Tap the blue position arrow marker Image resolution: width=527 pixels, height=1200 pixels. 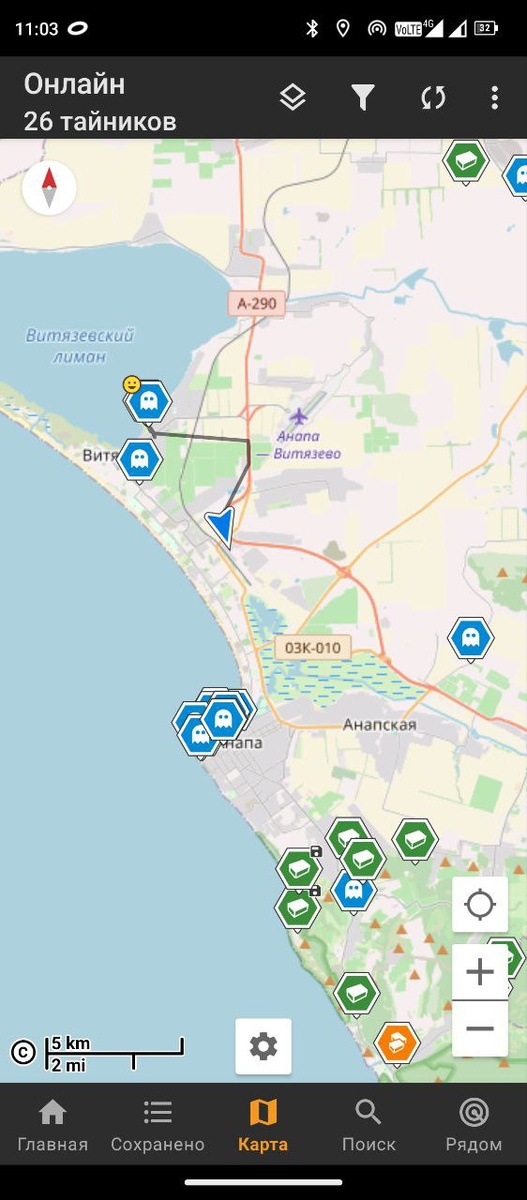(222, 526)
